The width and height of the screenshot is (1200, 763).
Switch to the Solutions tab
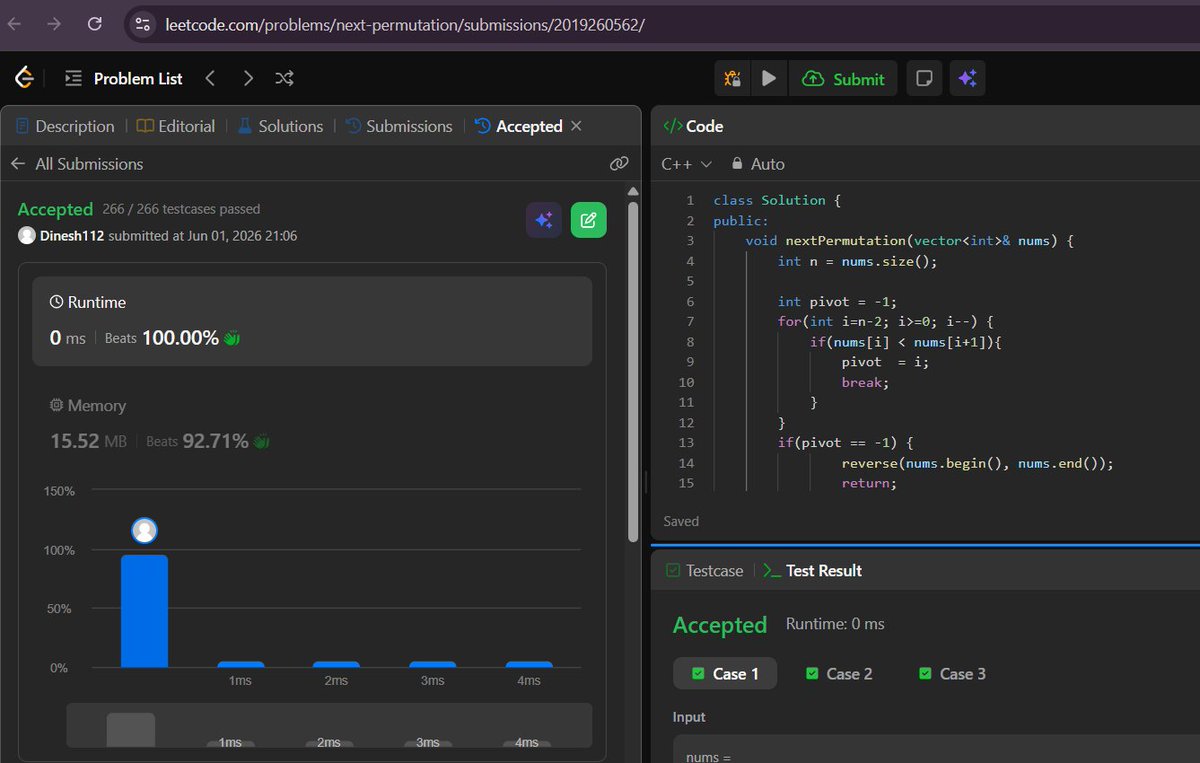(280, 126)
